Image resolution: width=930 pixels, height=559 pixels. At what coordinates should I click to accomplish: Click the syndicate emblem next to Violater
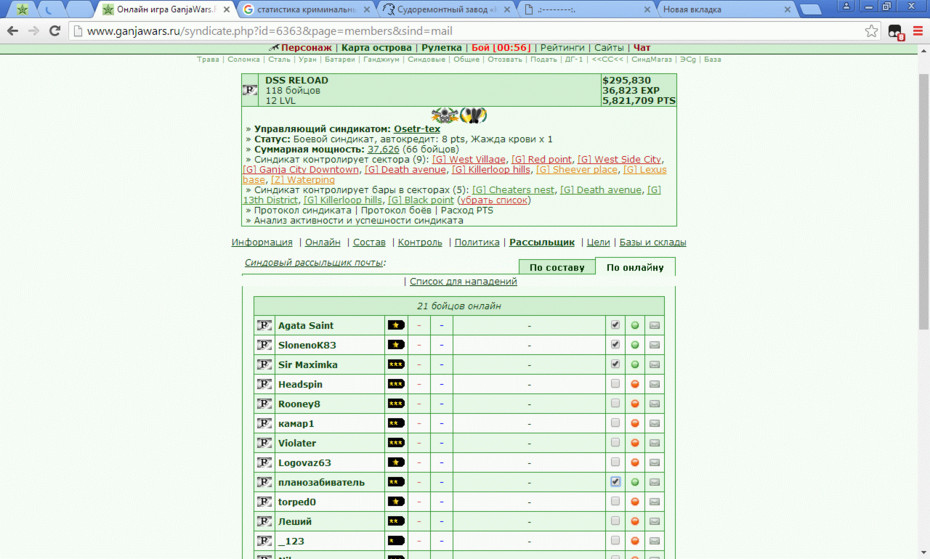pos(264,443)
